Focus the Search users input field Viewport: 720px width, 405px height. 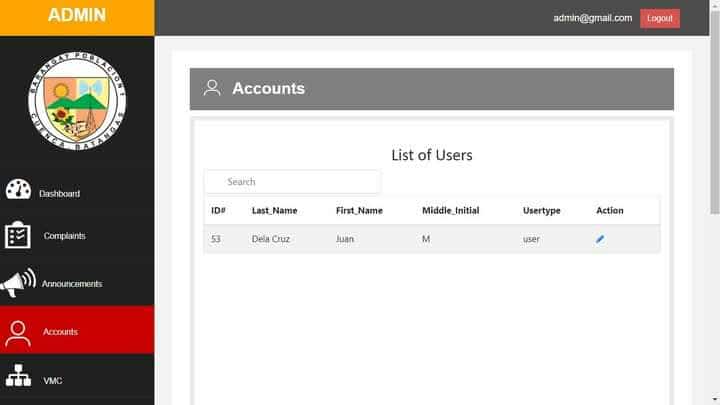click(x=292, y=182)
